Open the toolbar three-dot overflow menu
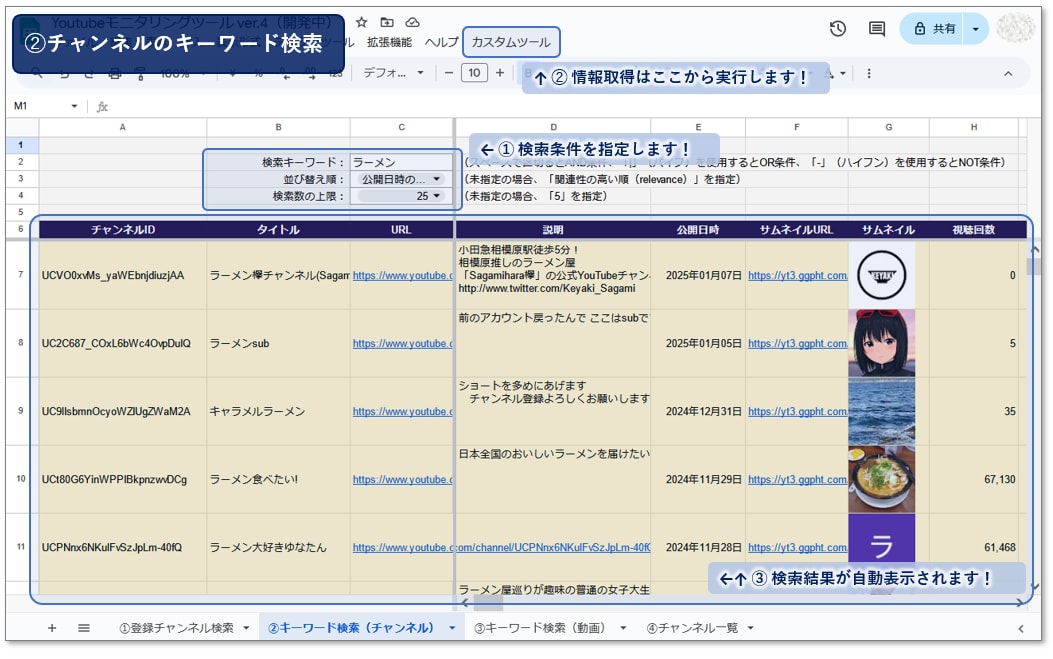Screen dimensions: 1053x659 869,73
